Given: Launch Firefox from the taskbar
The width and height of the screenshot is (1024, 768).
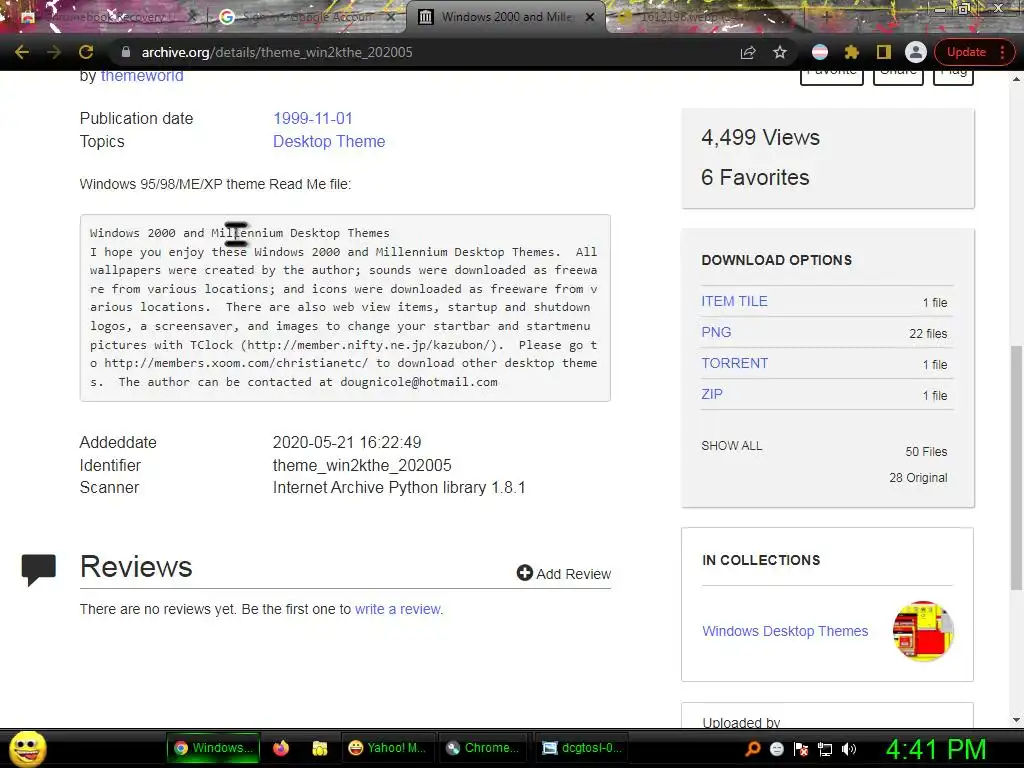Looking at the screenshot, I should click(281, 748).
